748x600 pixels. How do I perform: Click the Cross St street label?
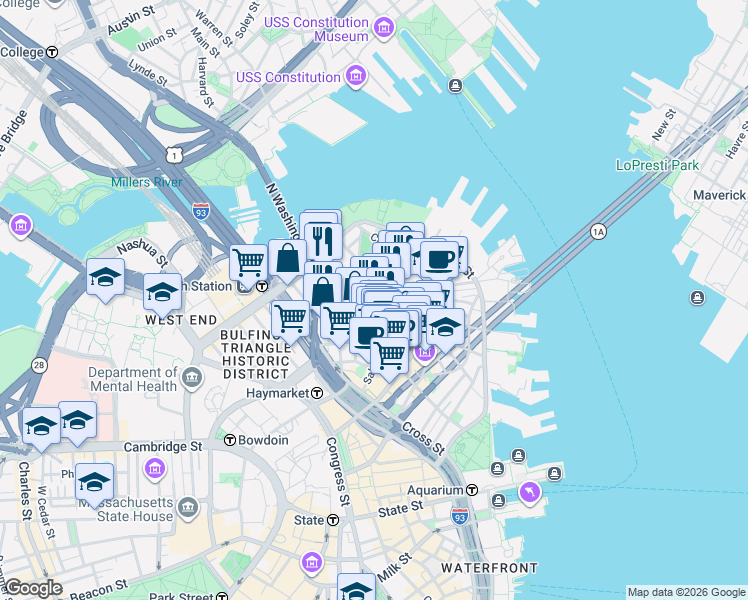click(x=424, y=438)
